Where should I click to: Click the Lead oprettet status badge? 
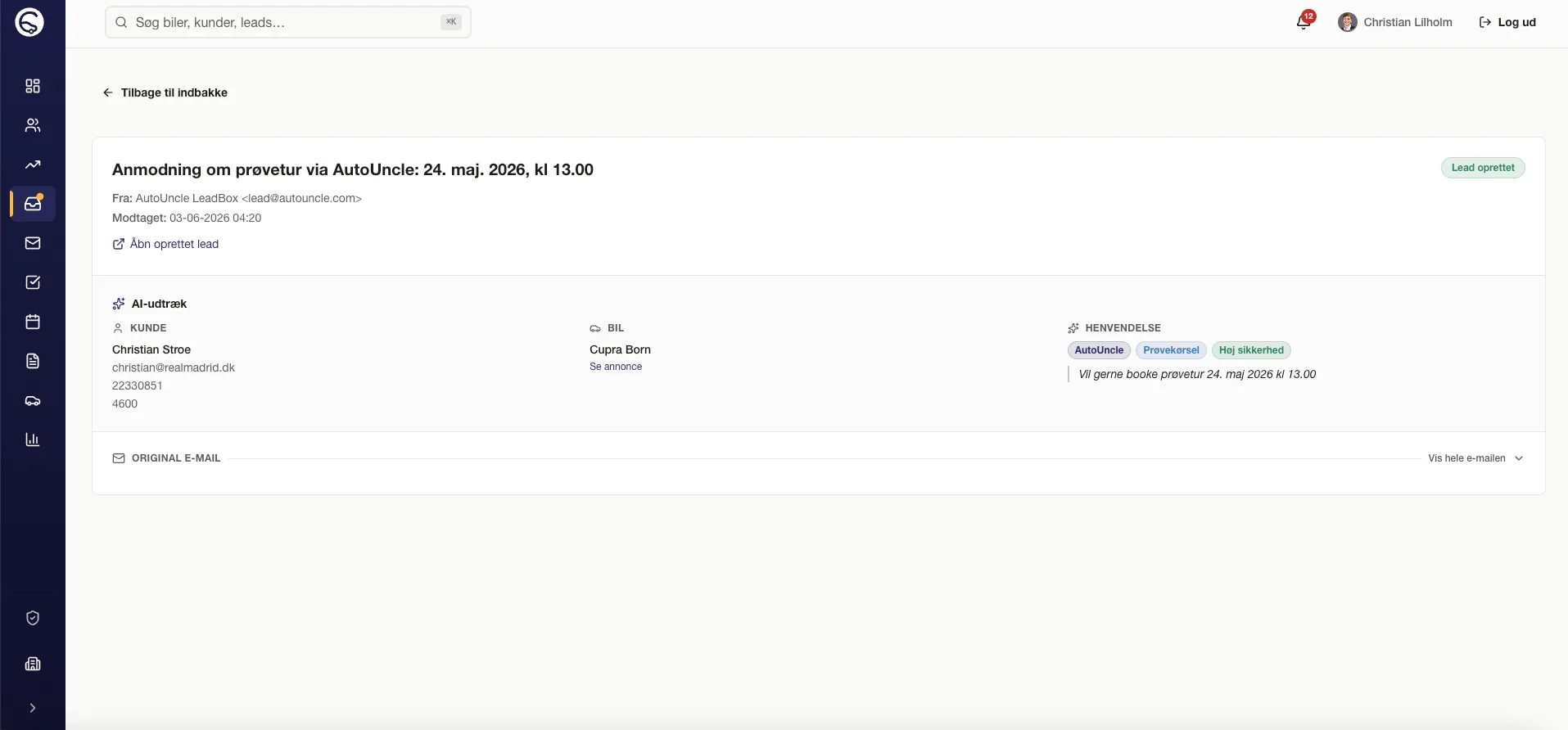(1483, 168)
